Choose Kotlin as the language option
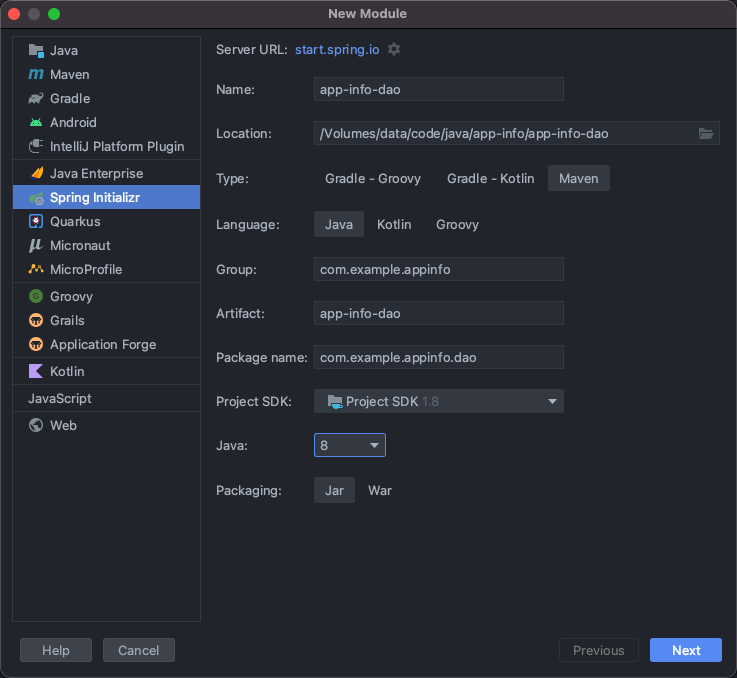Screen dimensions: 737x678 pos(394,224)
